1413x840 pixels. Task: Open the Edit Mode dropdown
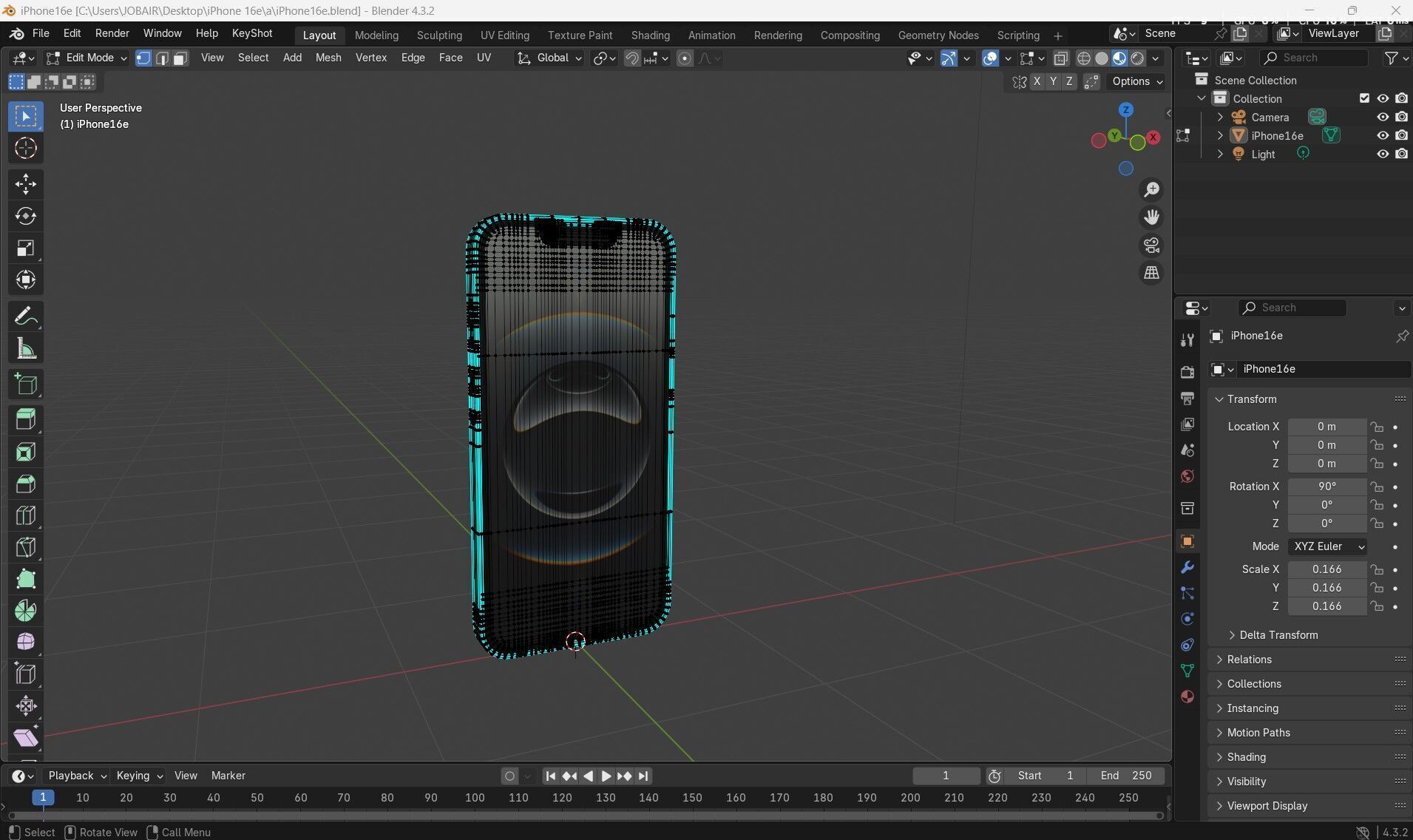(86, 58)
